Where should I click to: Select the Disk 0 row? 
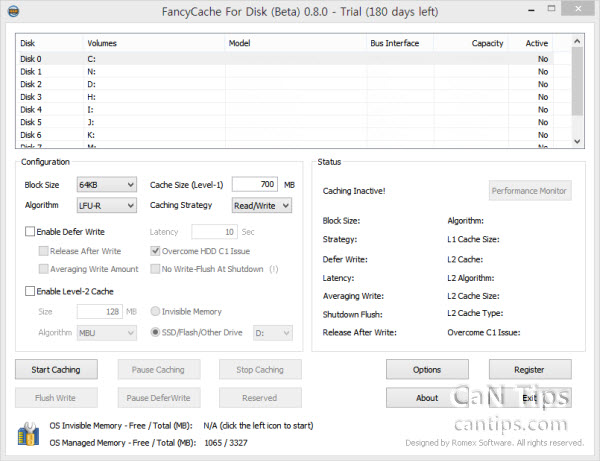click(285, 59)
